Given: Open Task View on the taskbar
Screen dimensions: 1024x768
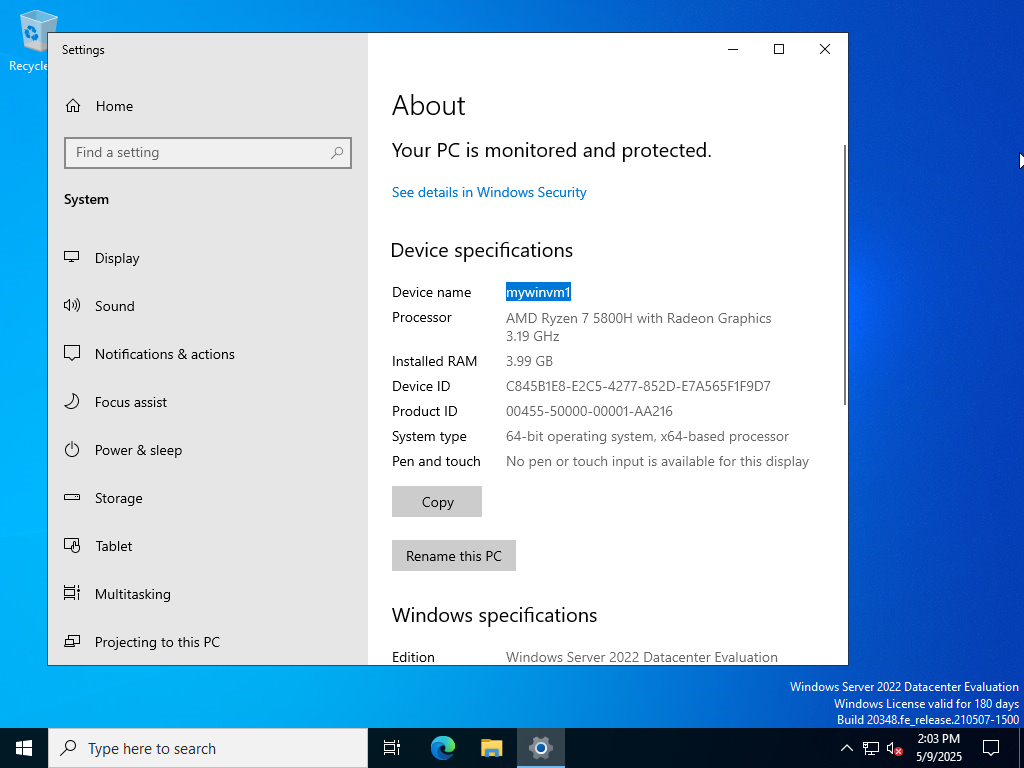Looking at the screenshot, I should [391, 747].
